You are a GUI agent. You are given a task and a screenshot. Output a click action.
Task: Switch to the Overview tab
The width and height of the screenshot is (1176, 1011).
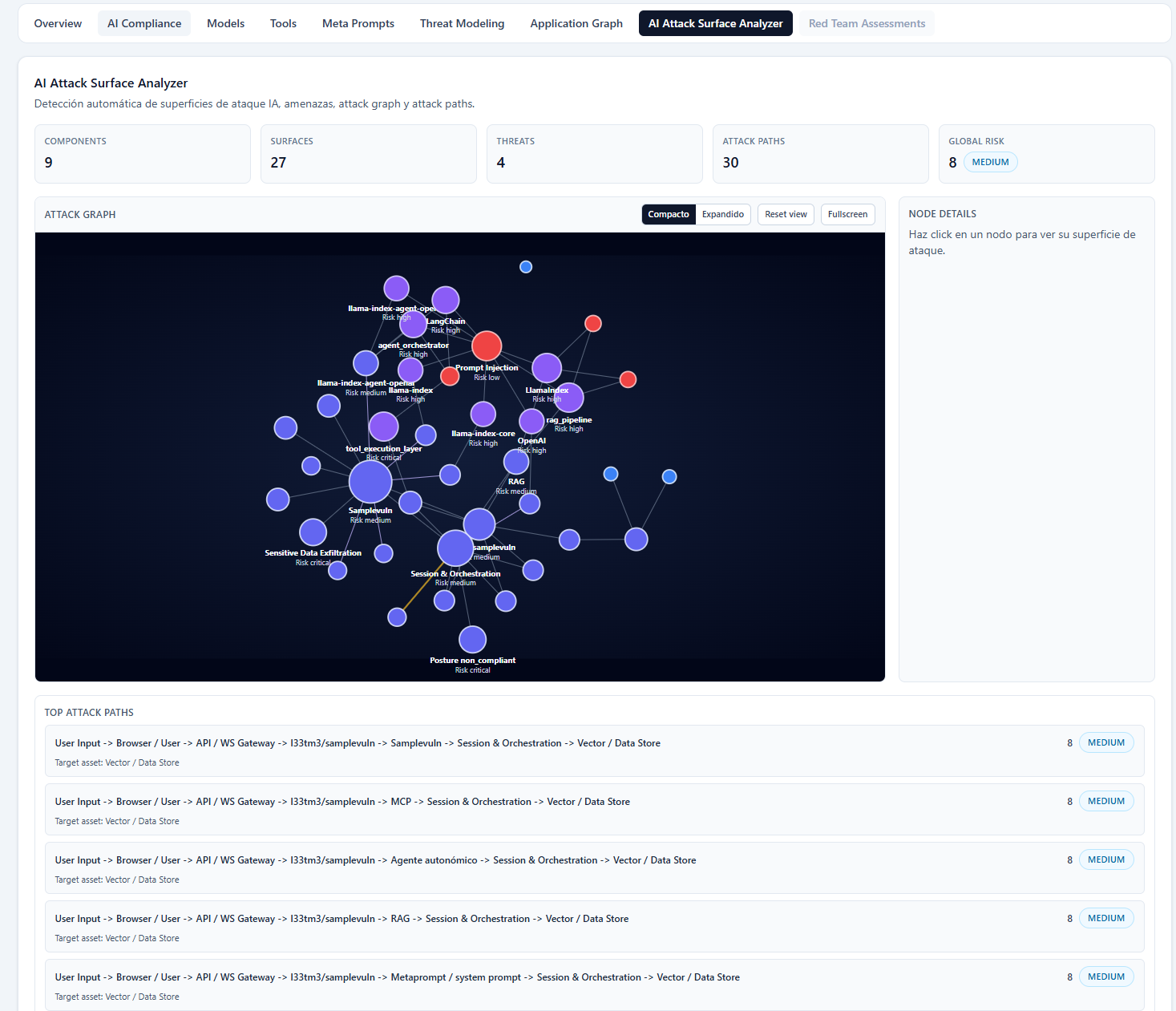pos(57,23)
